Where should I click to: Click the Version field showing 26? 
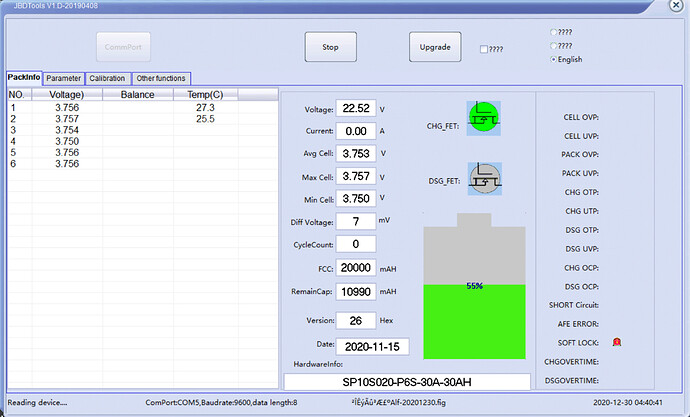356,321
